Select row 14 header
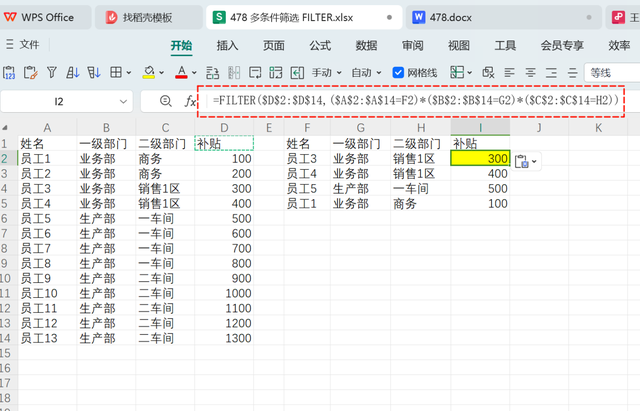The width and height of the screenshot is (640, 411). [x=9, y=338]
